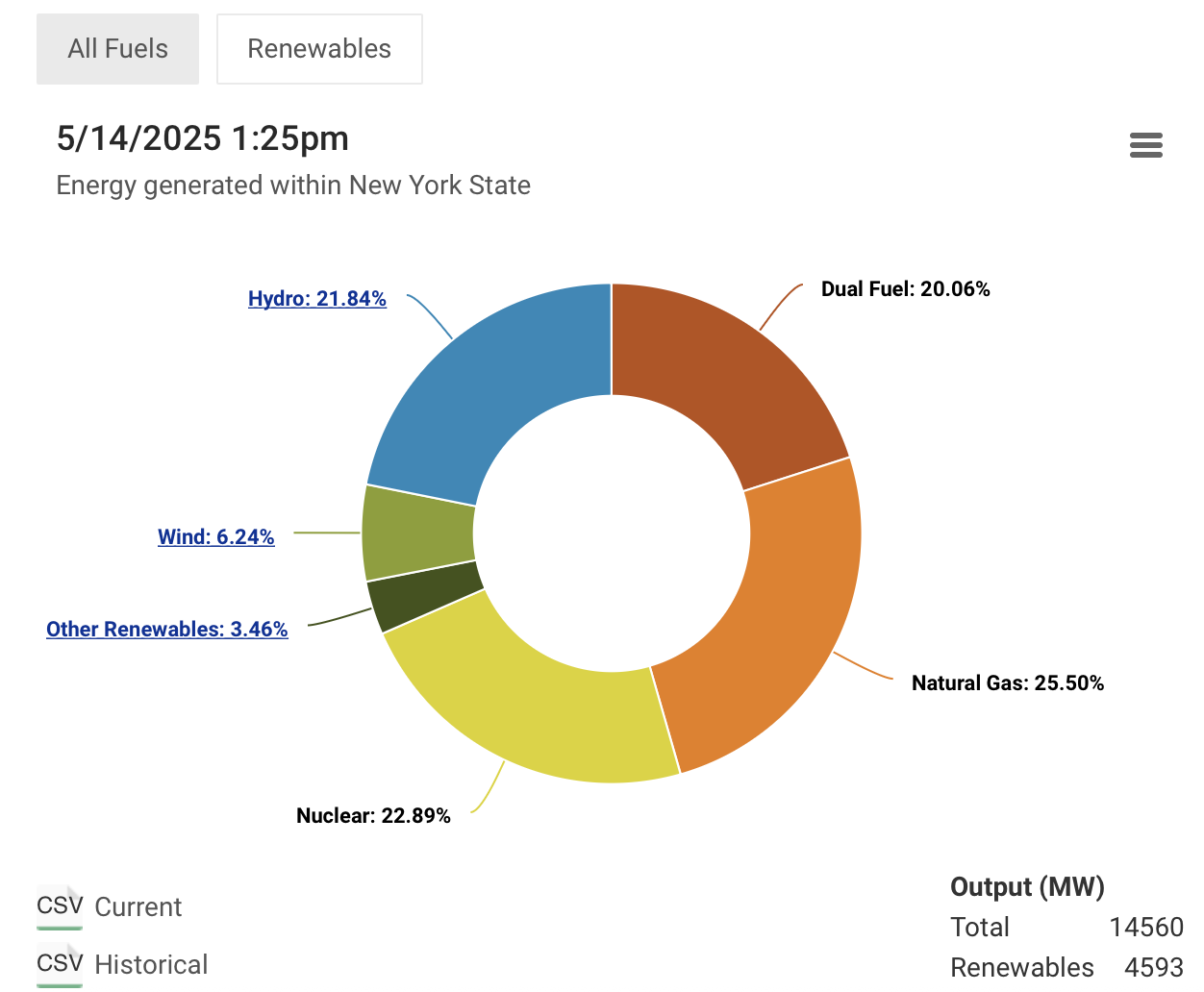Click the Natural Gas: 25.50% label
Image resolution: width=1204 pixels, height=992 pixels.
click(1007, 683)
